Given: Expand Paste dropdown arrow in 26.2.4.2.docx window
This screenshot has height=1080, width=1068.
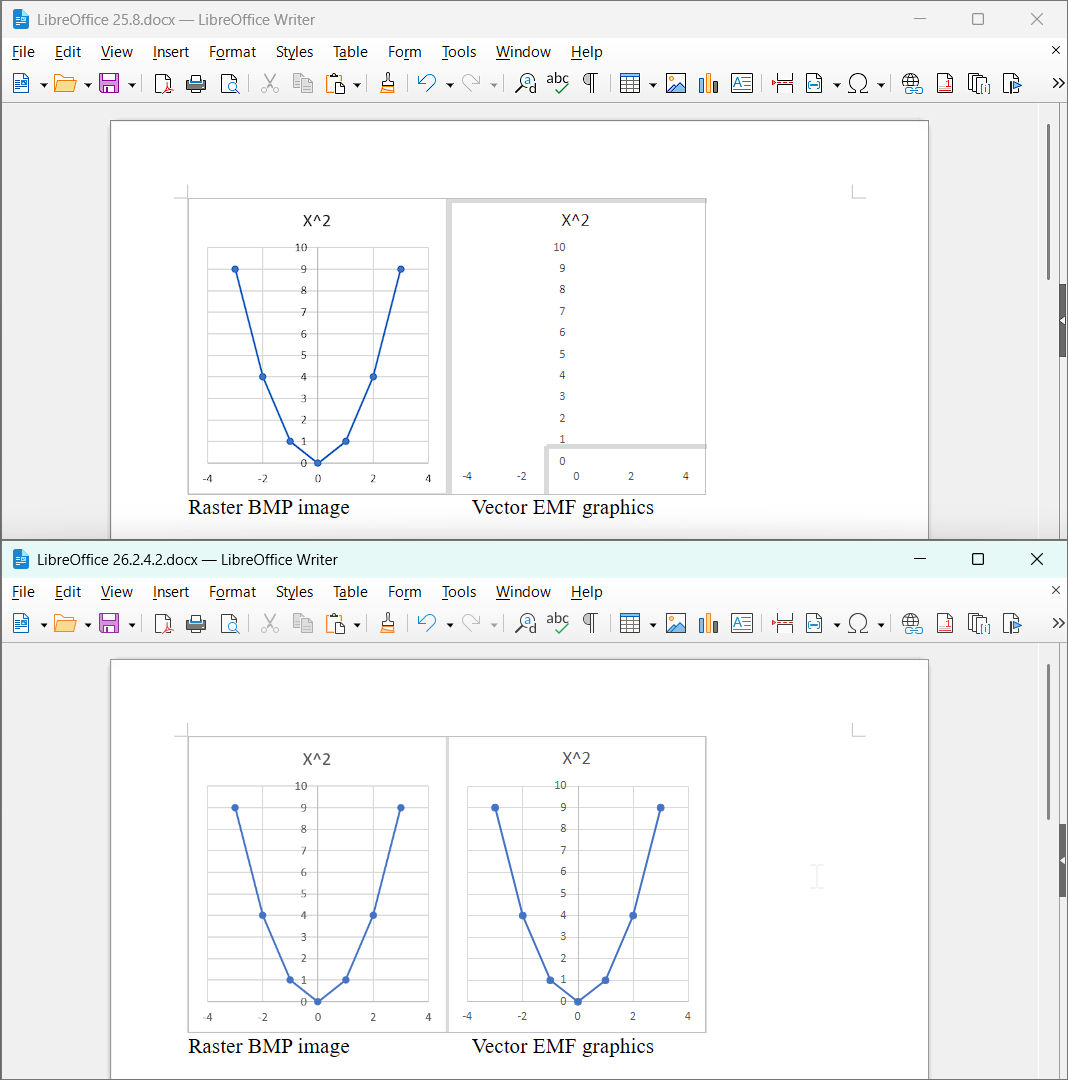Looking at the screenshot, I should 357,625.
